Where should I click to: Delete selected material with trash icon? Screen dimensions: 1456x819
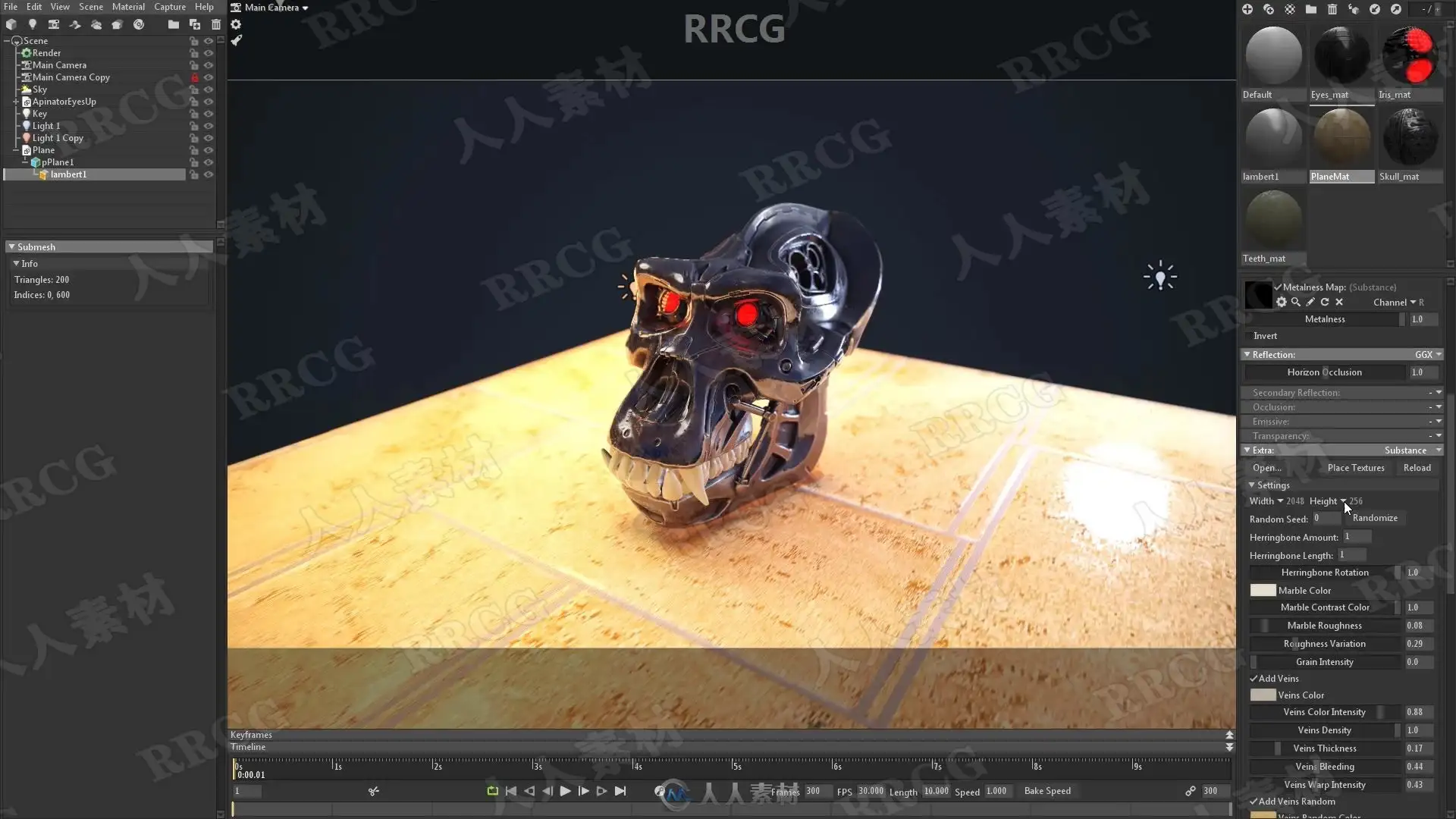tap(1332, 9)
